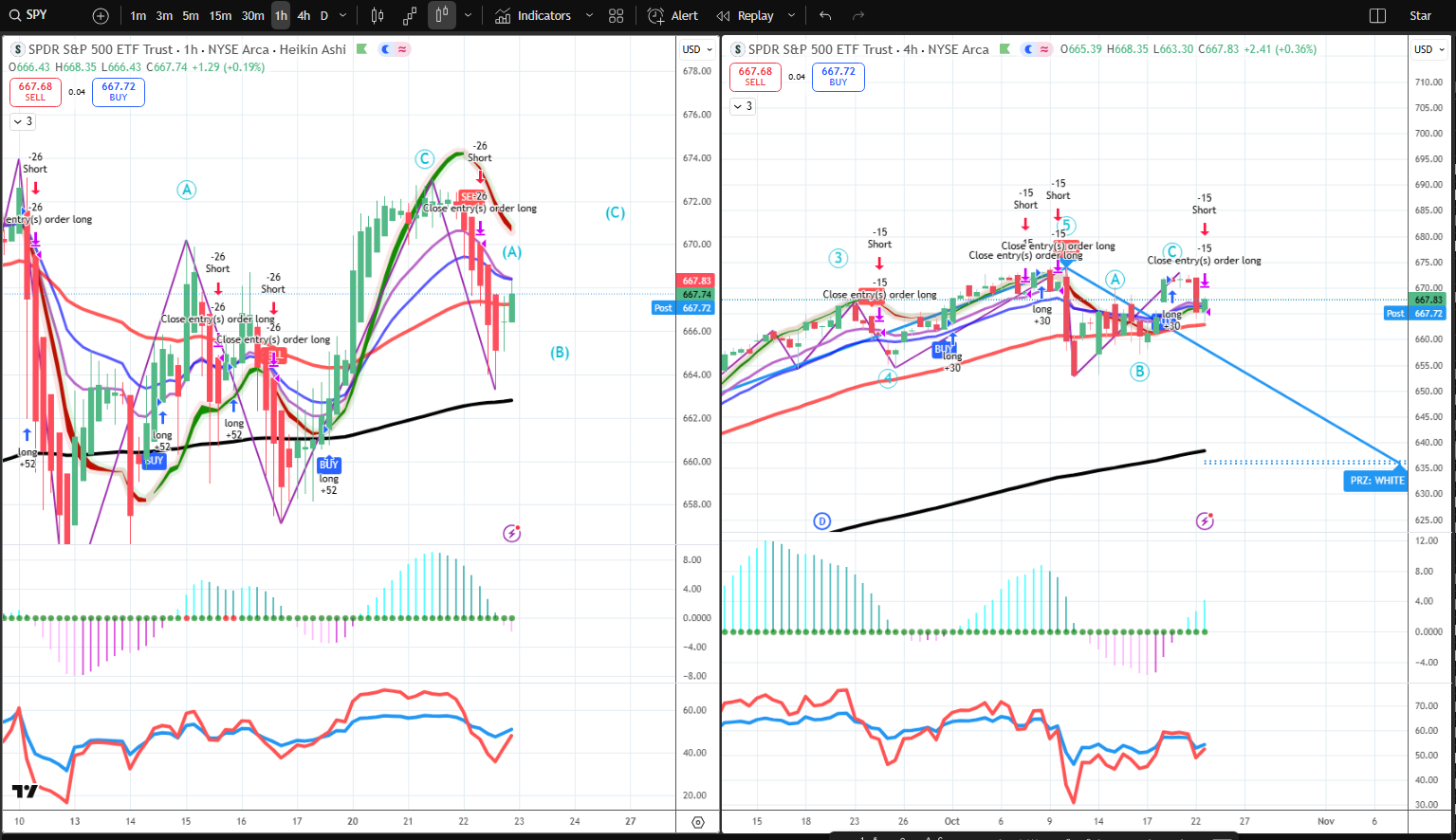Click the SPDR symbol logo on 4h chart

(x=737, y=49)
